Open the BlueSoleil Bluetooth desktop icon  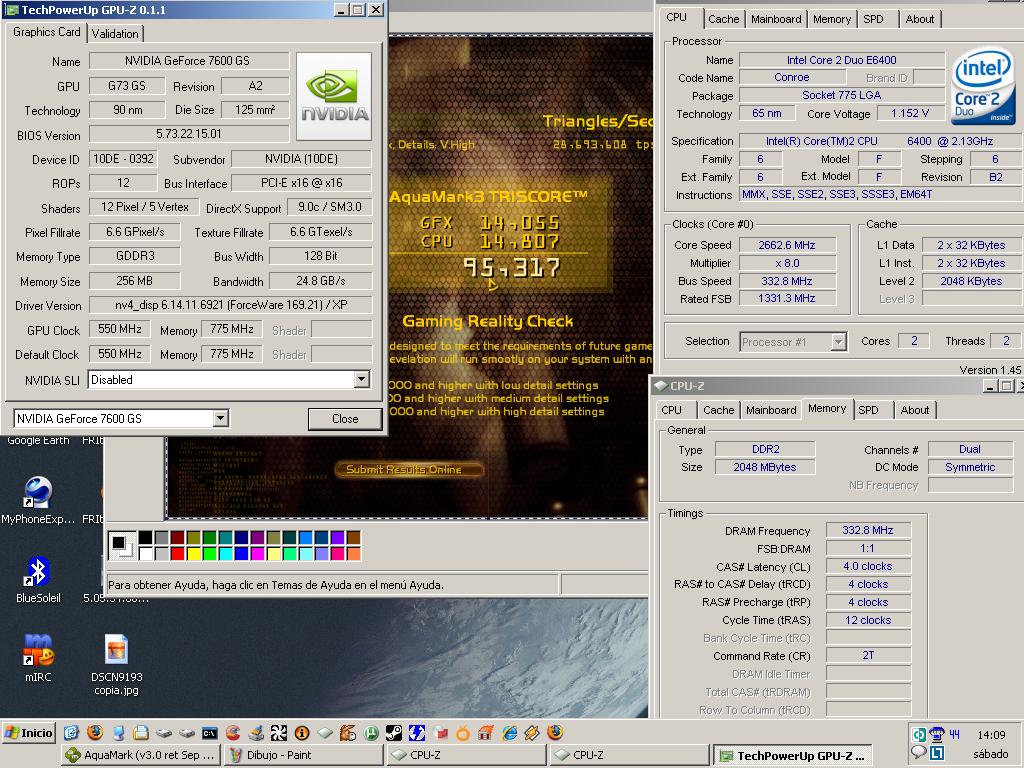(x=38, y=579)
